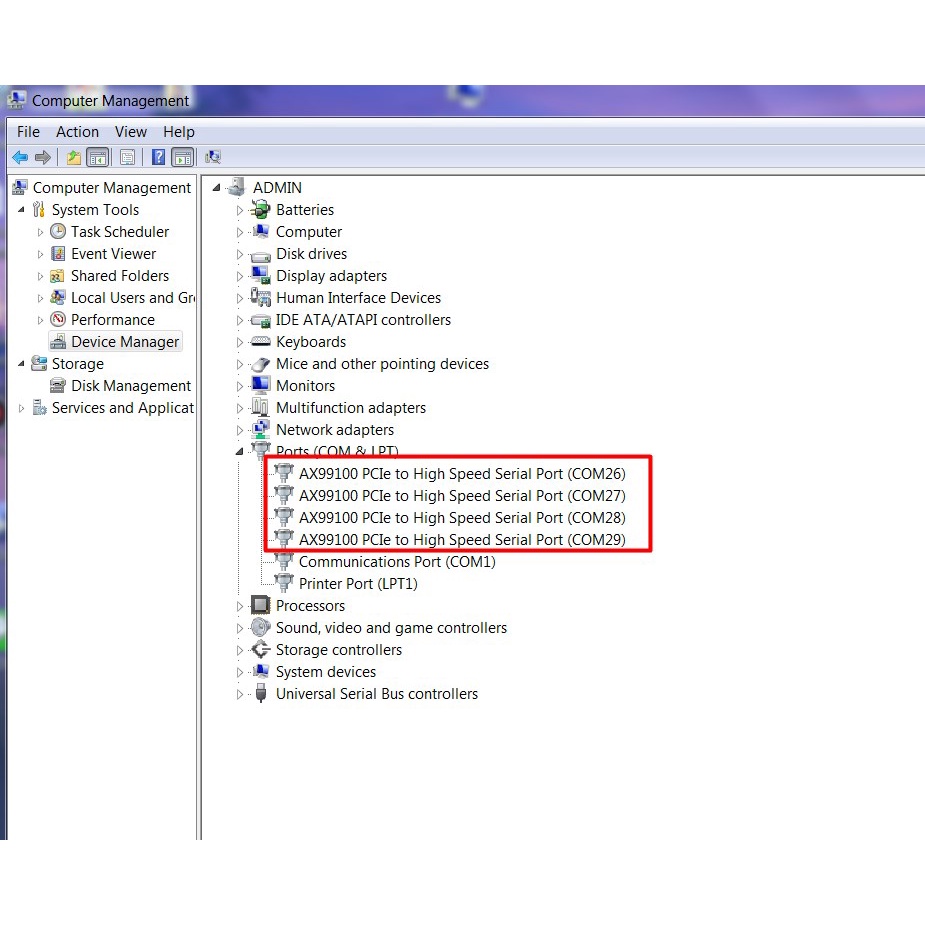Open the View menu
The image size is (925, 925).
coord(130,132)
